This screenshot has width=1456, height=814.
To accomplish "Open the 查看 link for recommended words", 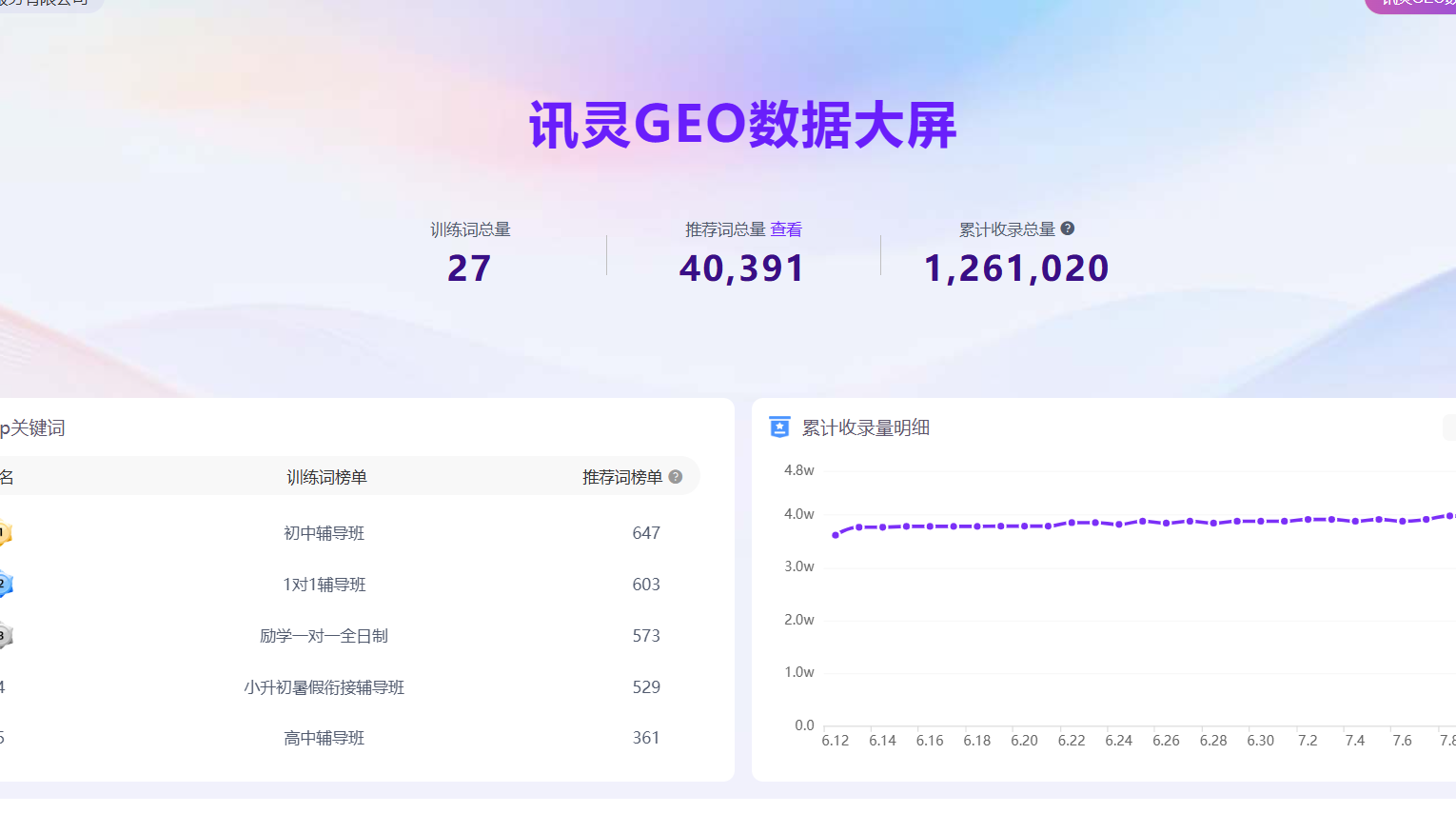I will 786,229.
